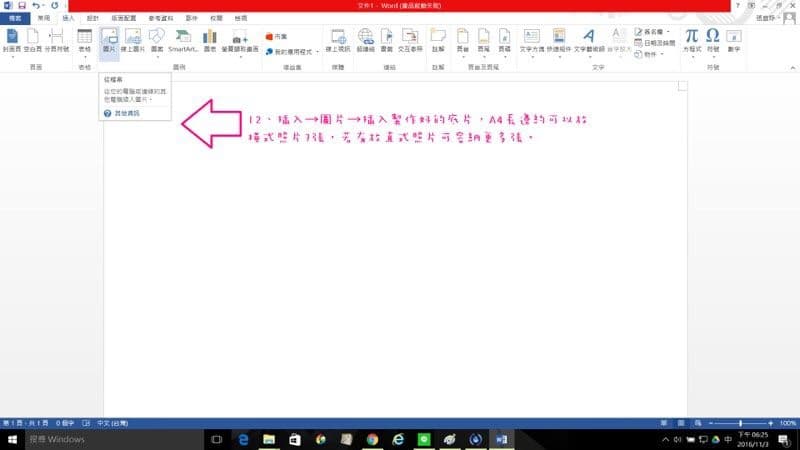Switch to the Mailings (郵件) tab
This screenshot has height=450, width=800.
coord(191,18)
